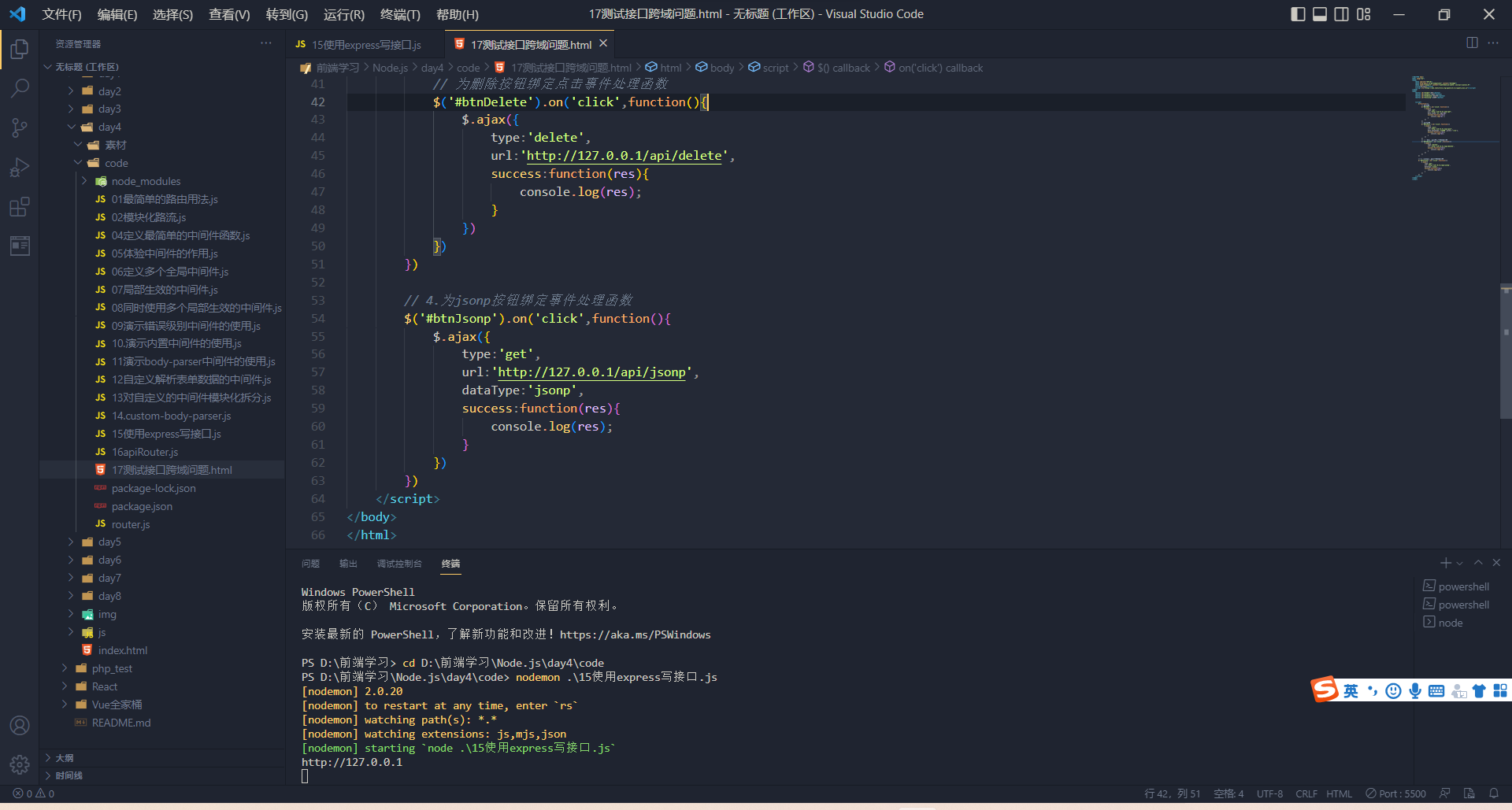Screen dimensions: 1512x810
Task: Open the Search view in the activity bar
Action: pos(20,88)
